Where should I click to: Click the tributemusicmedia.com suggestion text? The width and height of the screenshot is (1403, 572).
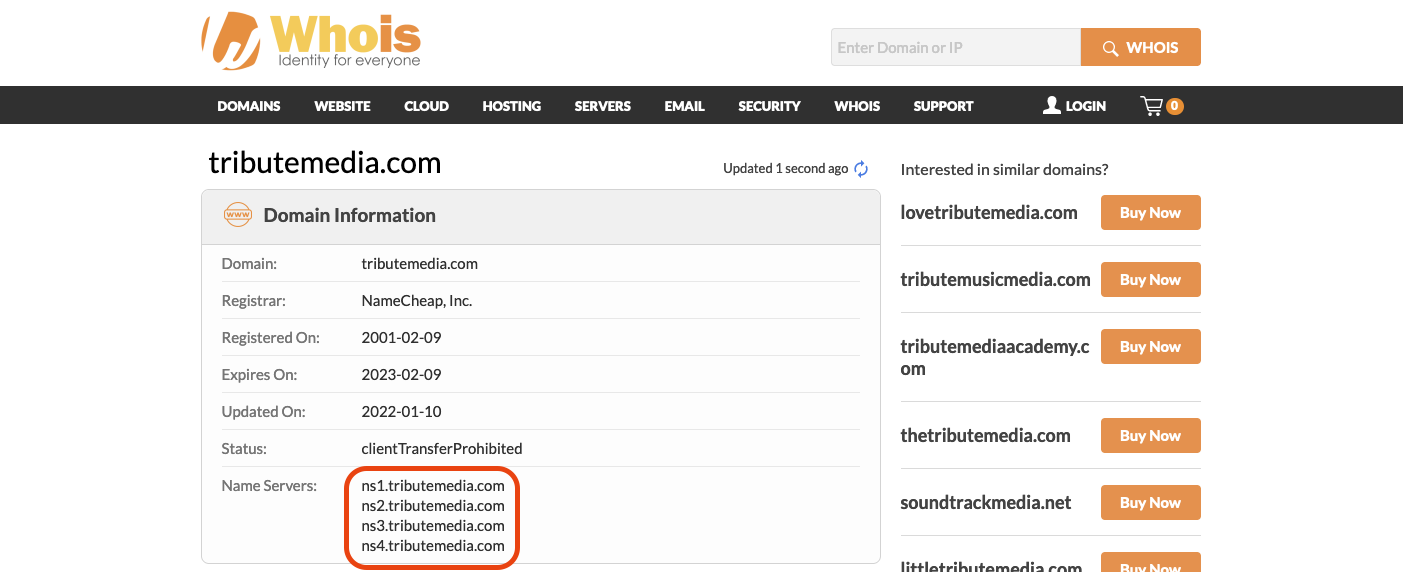pos(995,279)
